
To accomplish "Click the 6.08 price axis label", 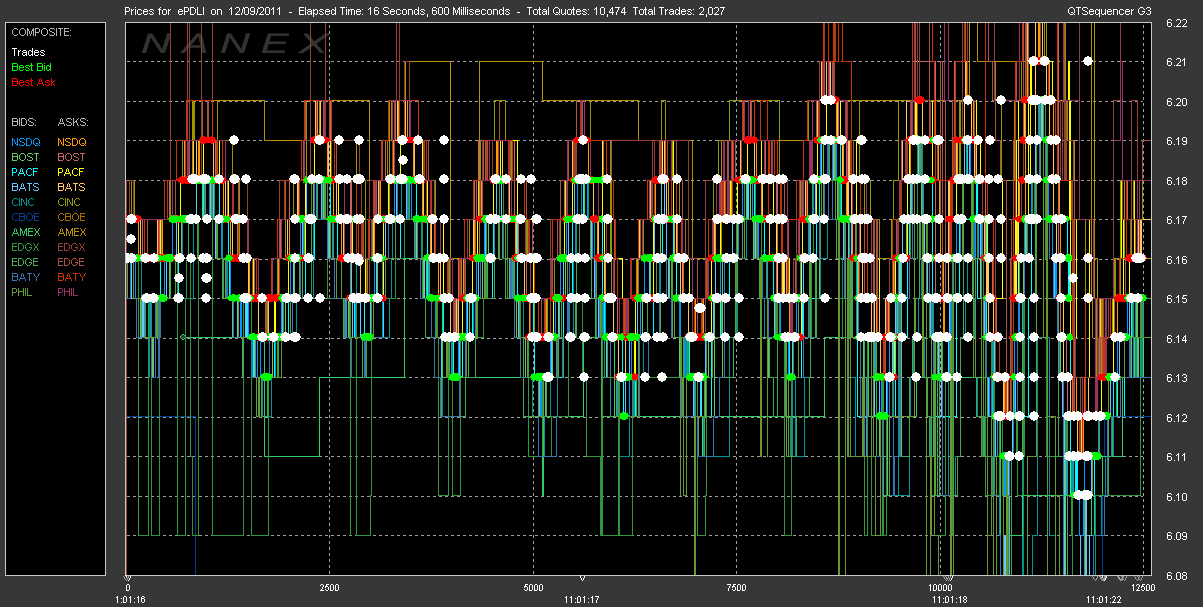I will click(x=1175, y=576).
